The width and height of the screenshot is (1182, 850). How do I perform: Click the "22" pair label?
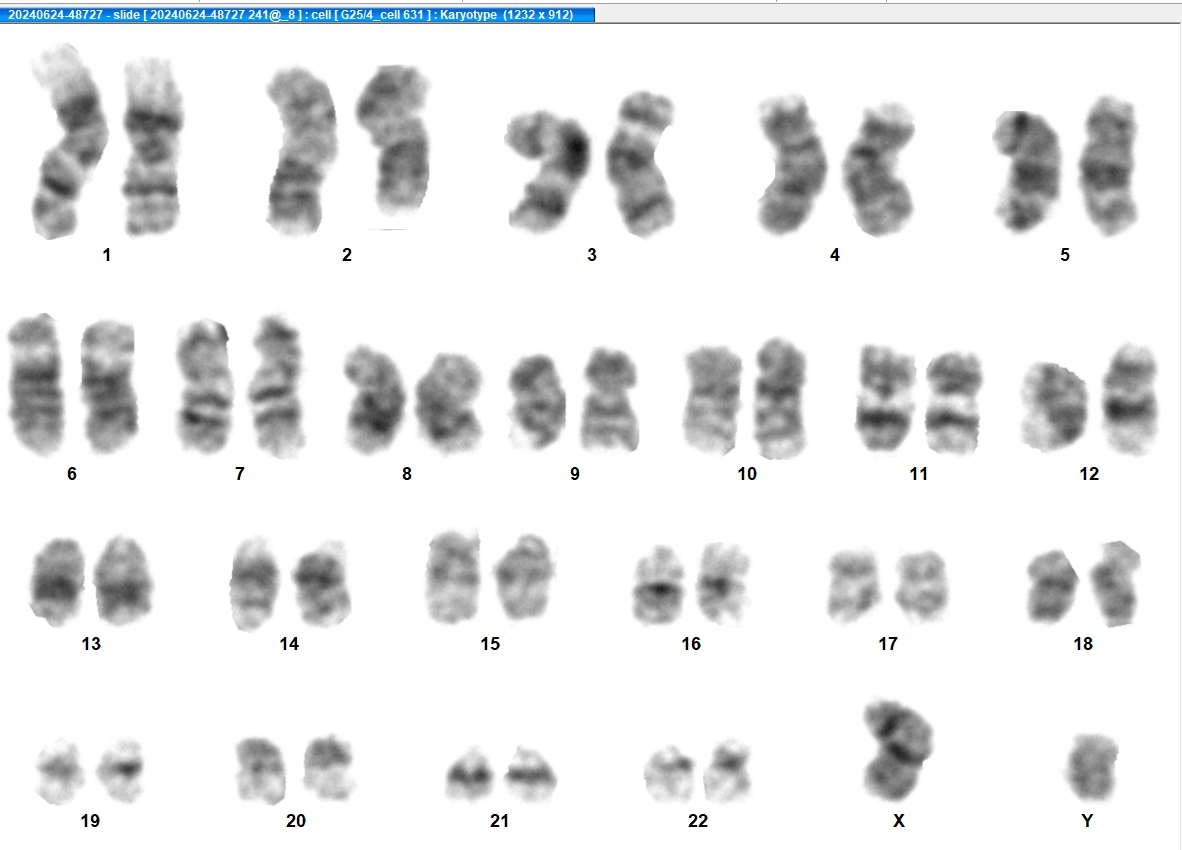698,821
